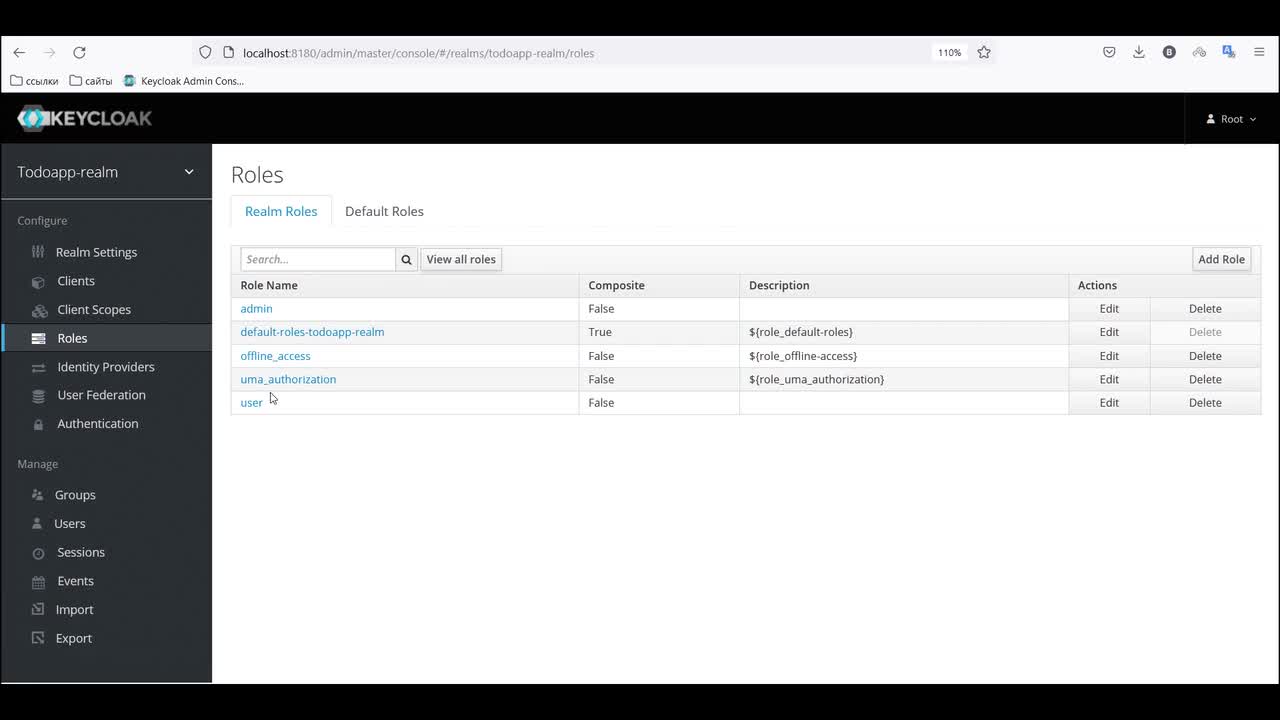Screen dimensions: 1280x720
Task: Delete the offline_access role
Action: tap(1205, 356)
